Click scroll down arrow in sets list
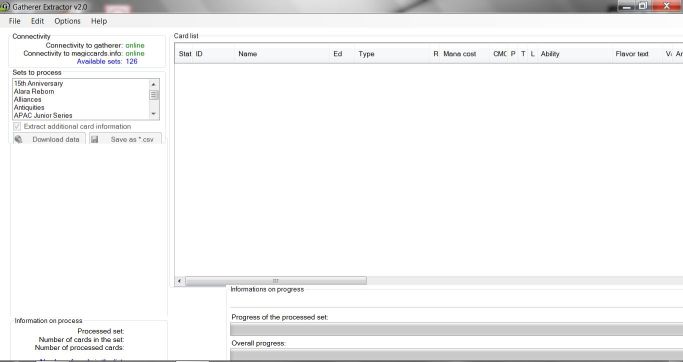Image resolution: width=683 pixels, height=362 pixels. [153, 114]
